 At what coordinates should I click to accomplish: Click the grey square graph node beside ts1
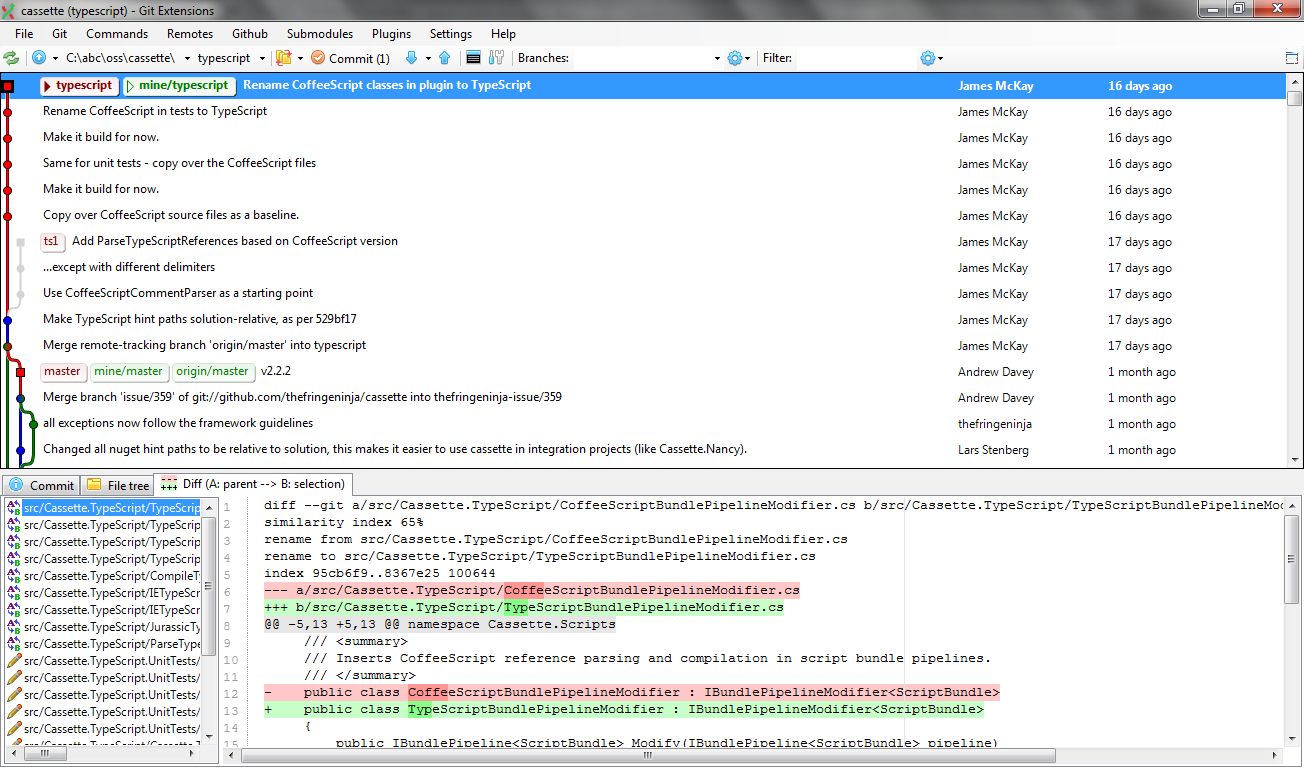20,242
